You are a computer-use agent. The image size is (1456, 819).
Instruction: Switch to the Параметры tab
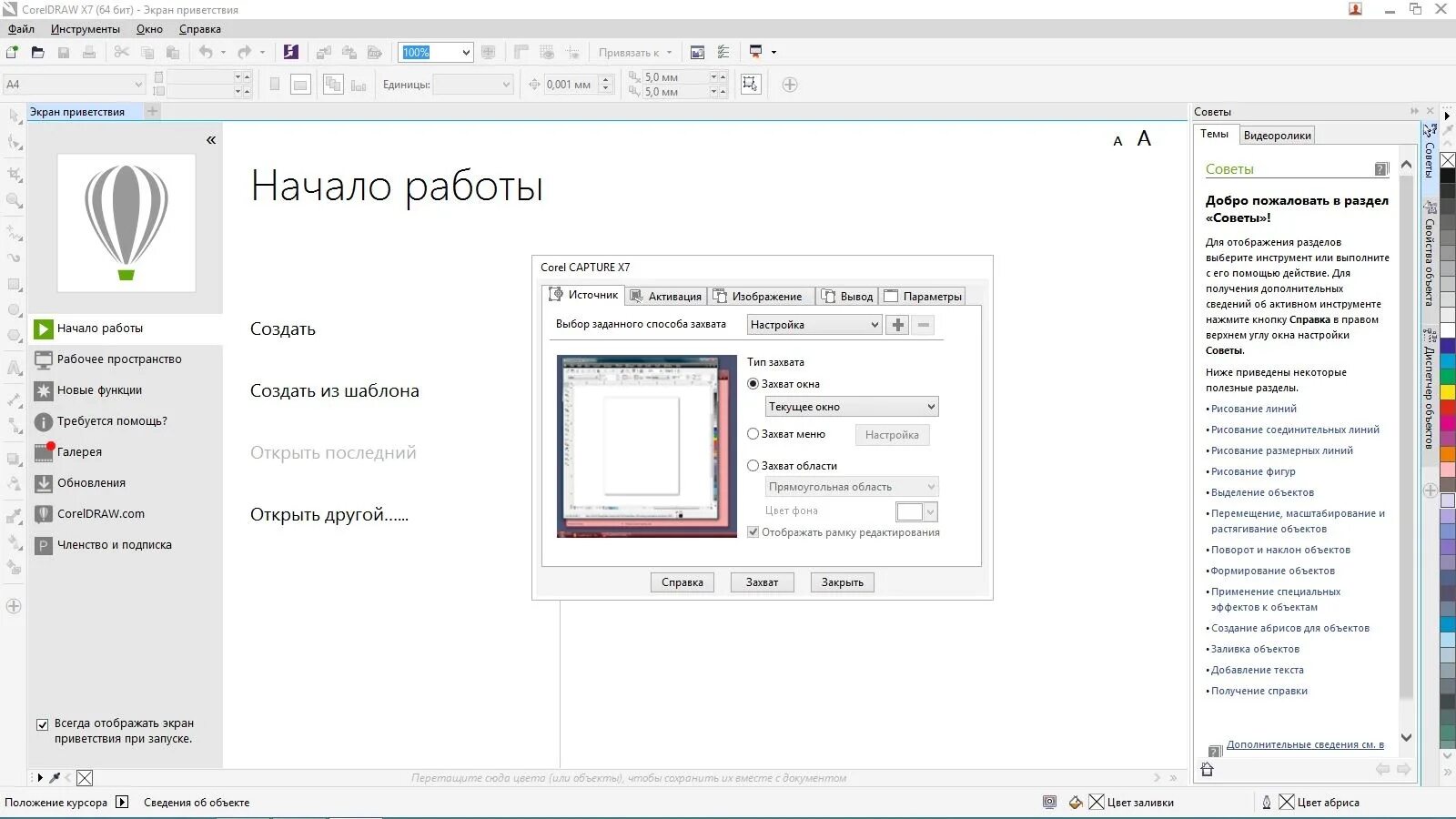pyautogui.click(x=923, y=296)
